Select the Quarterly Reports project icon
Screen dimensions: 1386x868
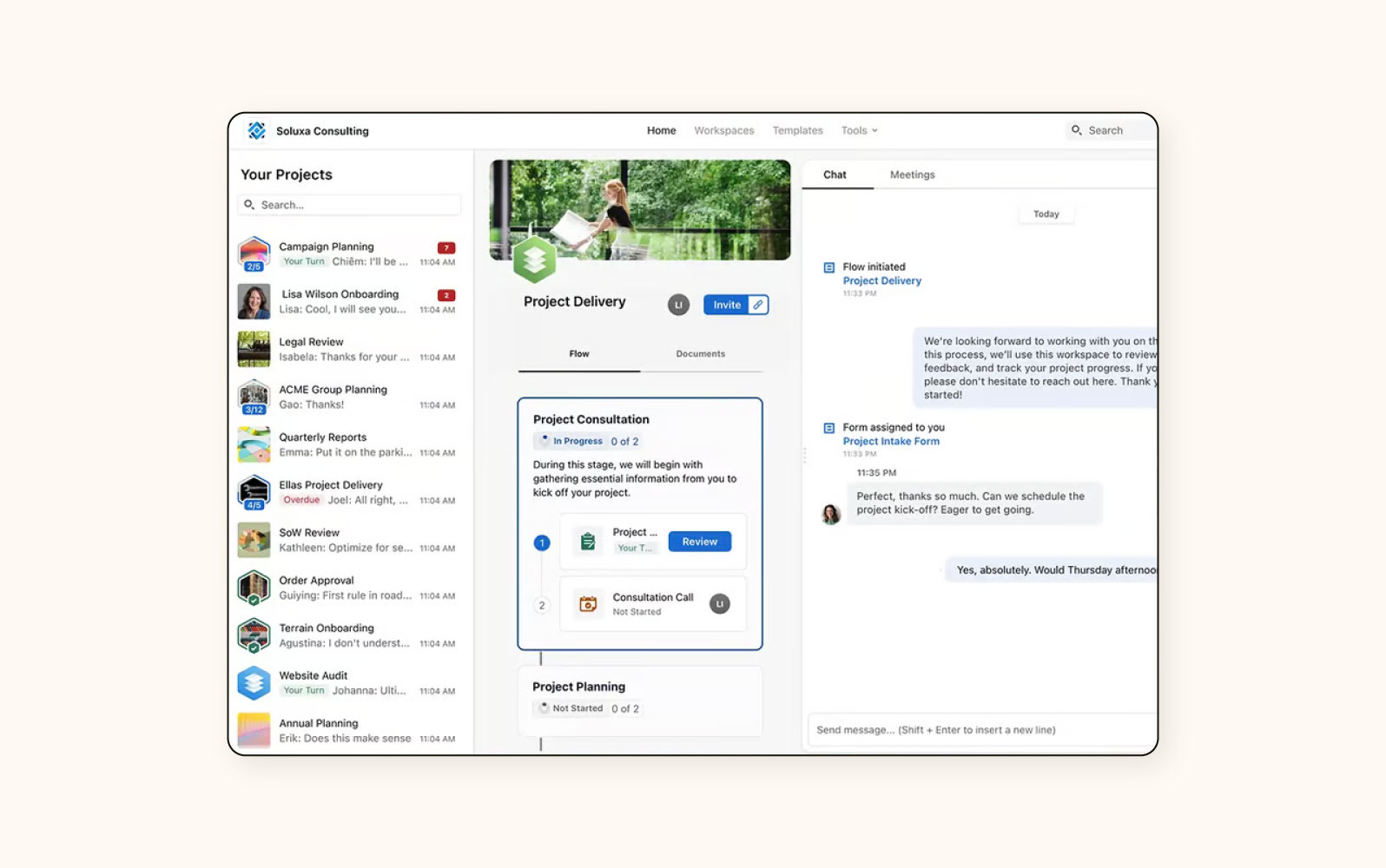(254, 444)
